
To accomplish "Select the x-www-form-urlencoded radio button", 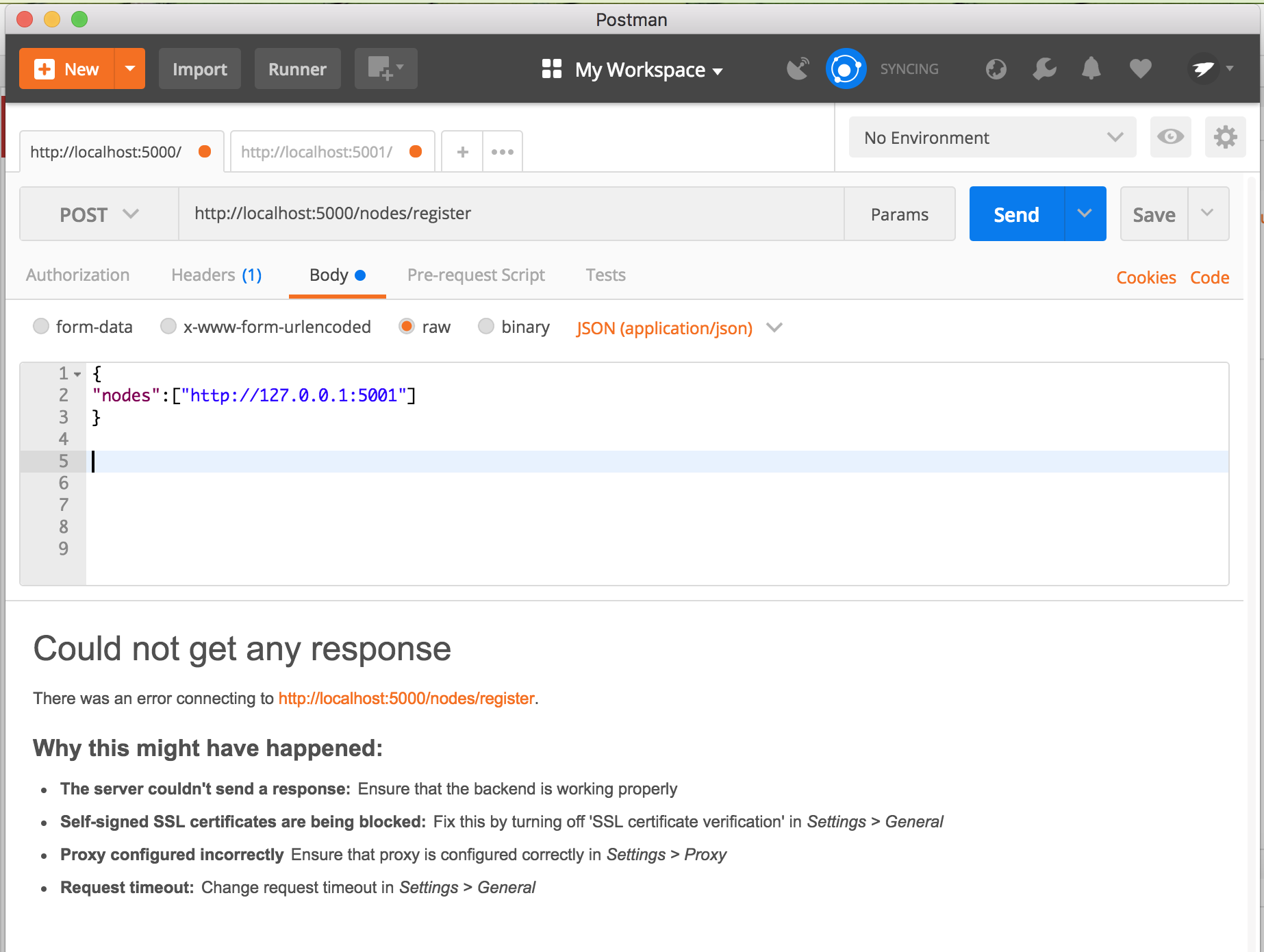I will tap(168, 327).
